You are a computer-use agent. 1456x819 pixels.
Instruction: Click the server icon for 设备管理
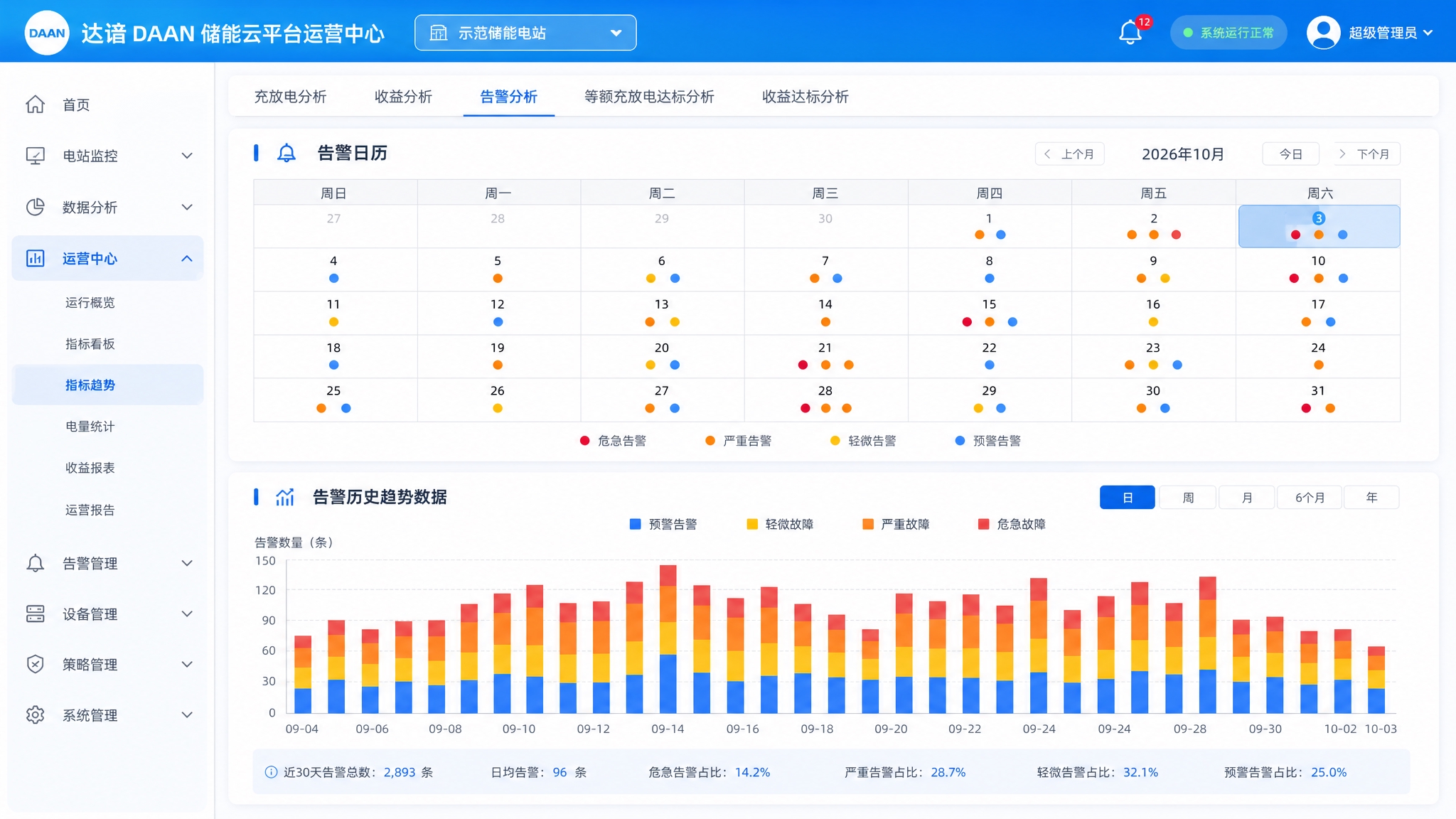(x=36, y=614)
